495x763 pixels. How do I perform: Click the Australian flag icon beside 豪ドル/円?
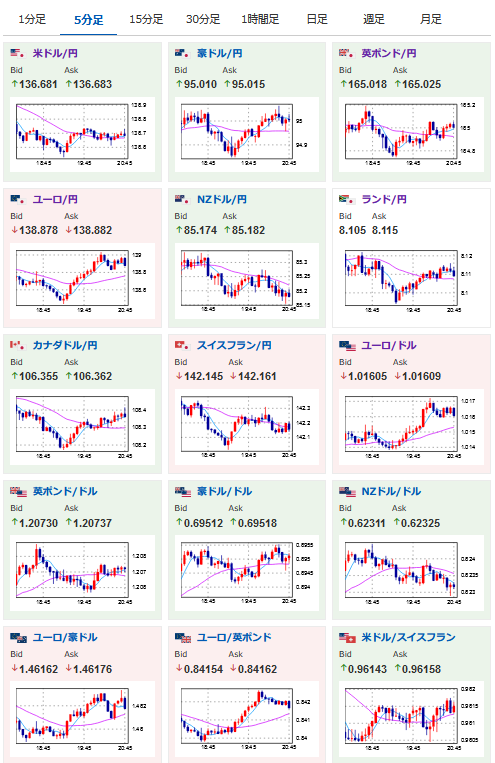point(182,53)
